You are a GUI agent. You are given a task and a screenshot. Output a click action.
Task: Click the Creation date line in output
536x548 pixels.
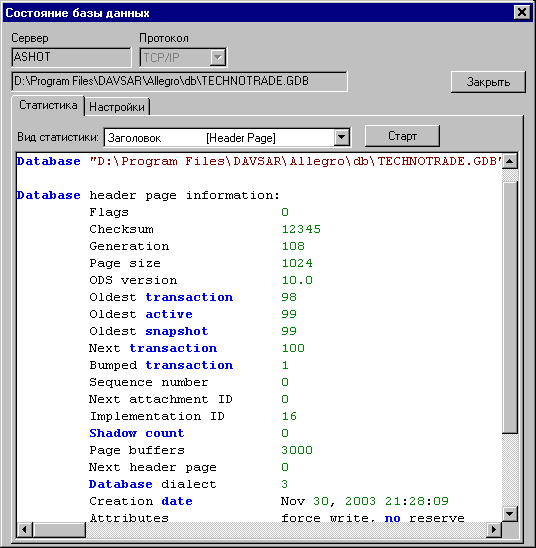click(x=268, y=501)
